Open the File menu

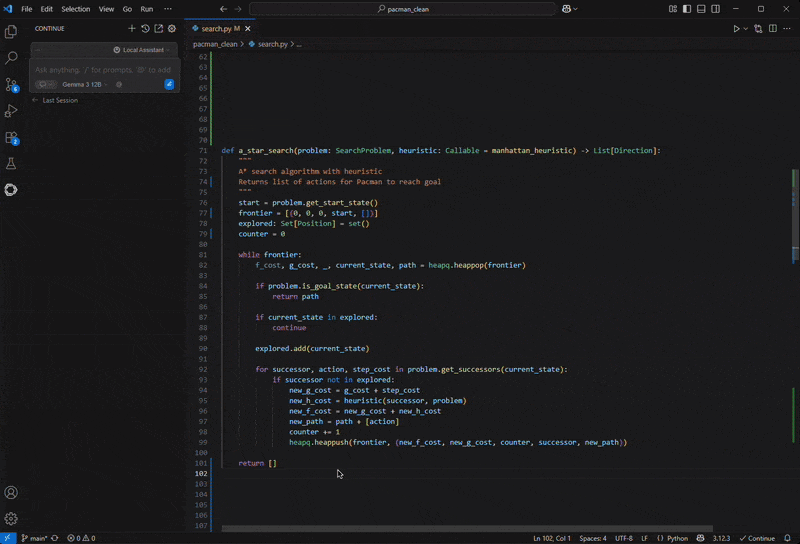27,9
